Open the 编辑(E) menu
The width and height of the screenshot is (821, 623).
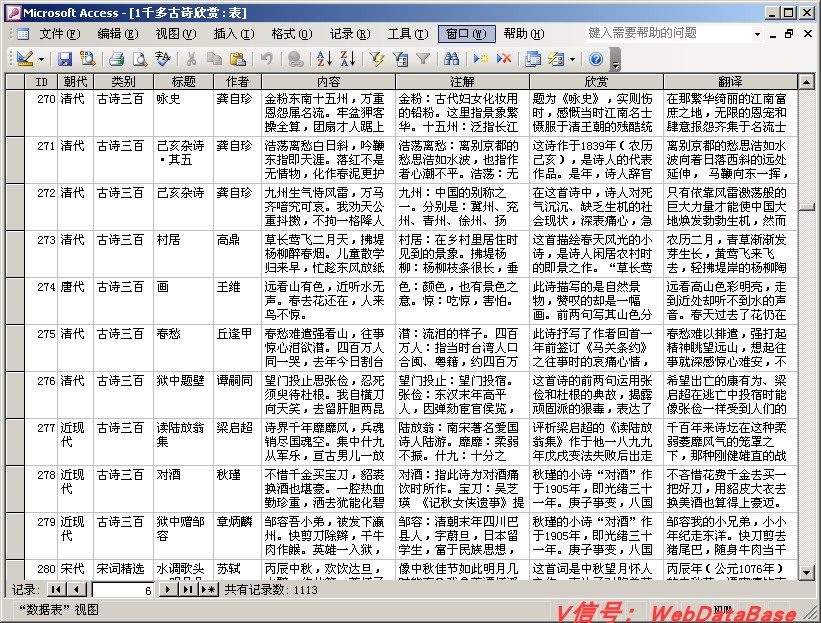click(118, 34)
